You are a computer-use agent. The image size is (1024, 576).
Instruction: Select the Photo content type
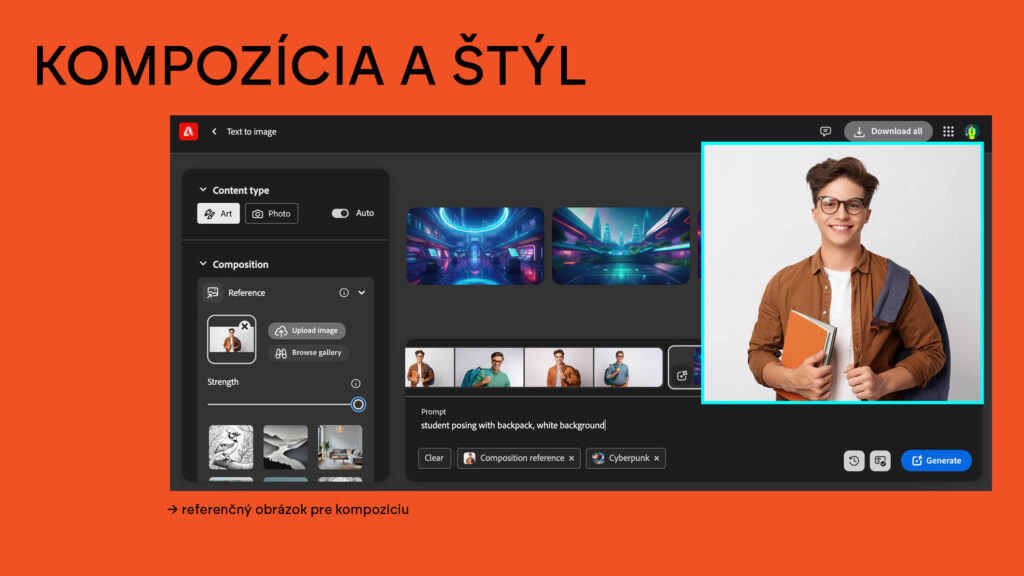(272, 214)
